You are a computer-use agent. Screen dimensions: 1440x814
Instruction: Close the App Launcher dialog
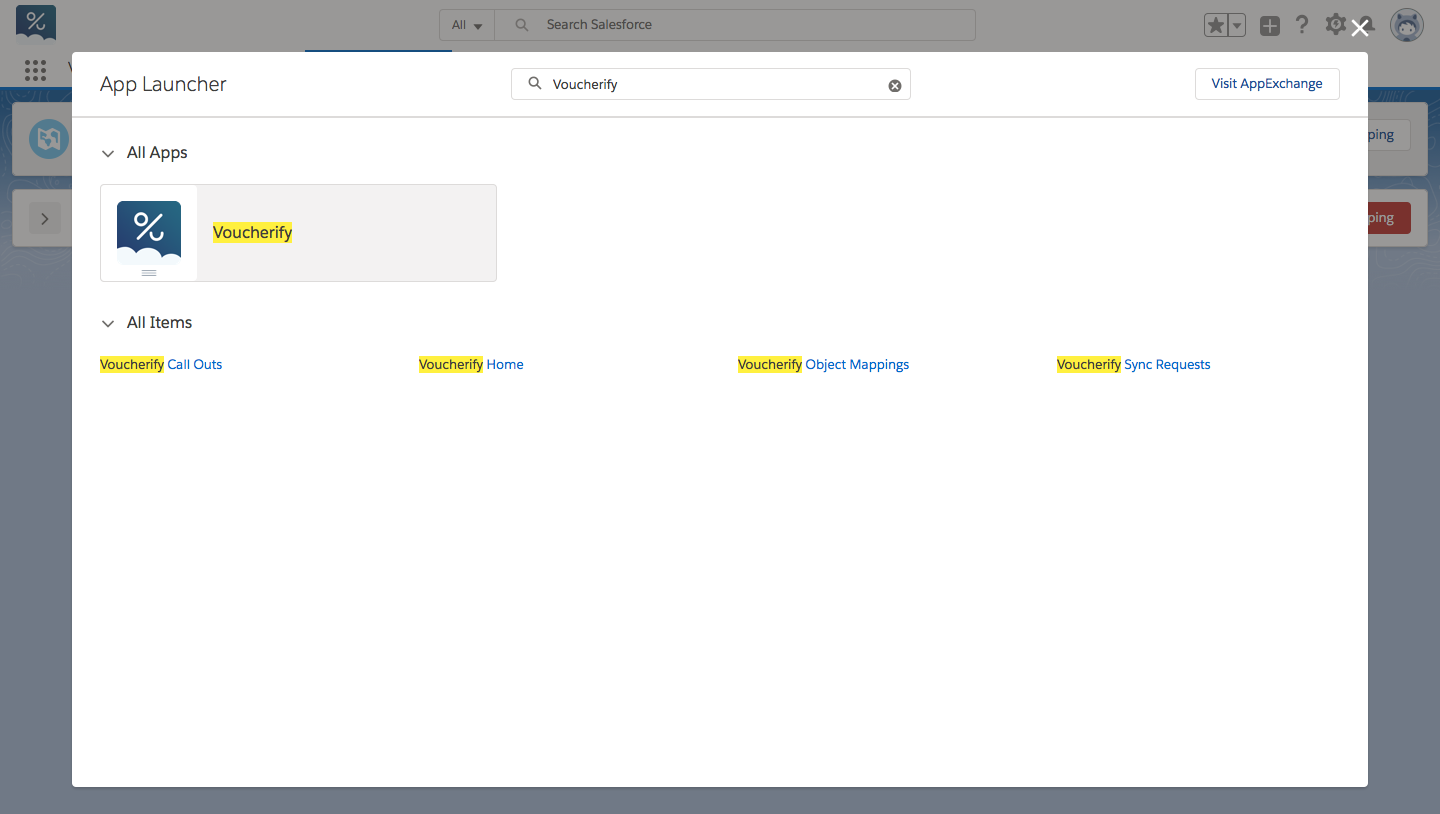(1360, 28)
